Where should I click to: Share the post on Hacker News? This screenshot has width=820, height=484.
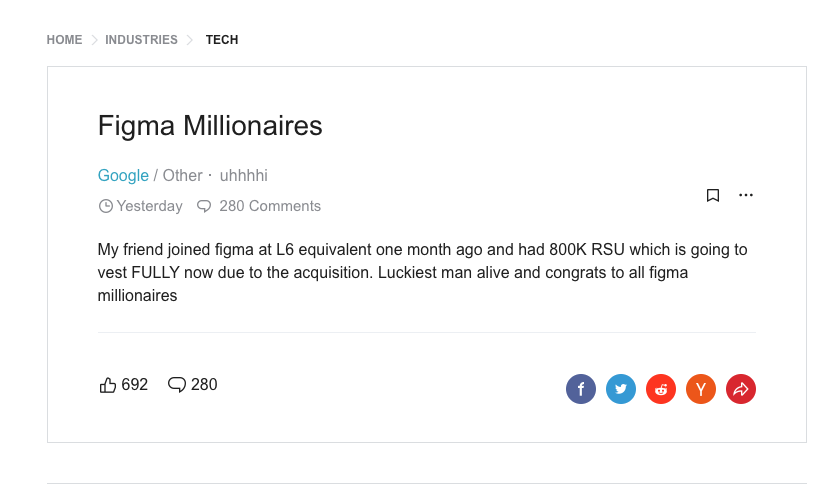(x=701, y=389)
